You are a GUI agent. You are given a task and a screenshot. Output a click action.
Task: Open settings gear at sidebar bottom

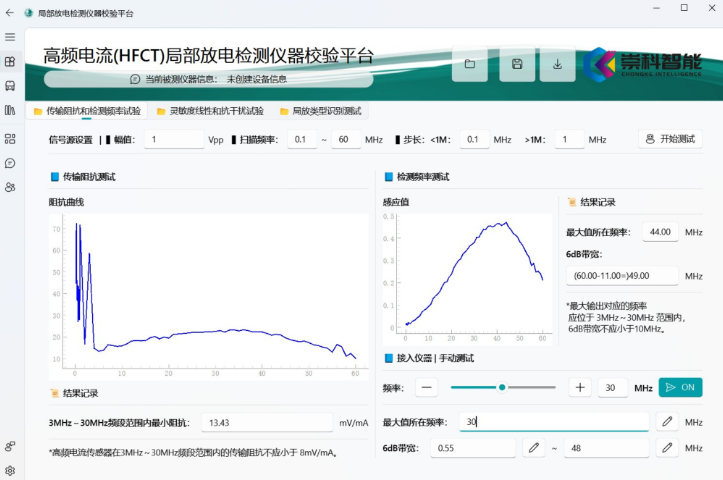point(10,470)
